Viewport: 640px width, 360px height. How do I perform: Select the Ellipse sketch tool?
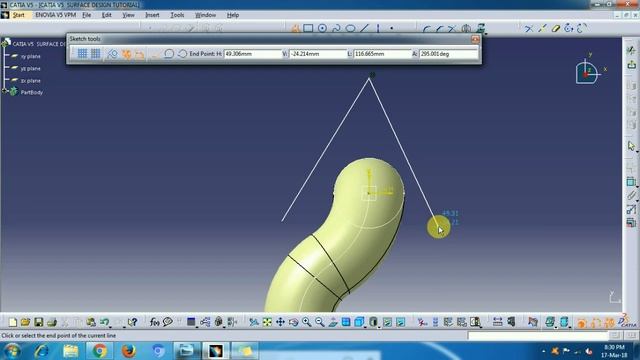pyautogui.click(x=350, y=28)
